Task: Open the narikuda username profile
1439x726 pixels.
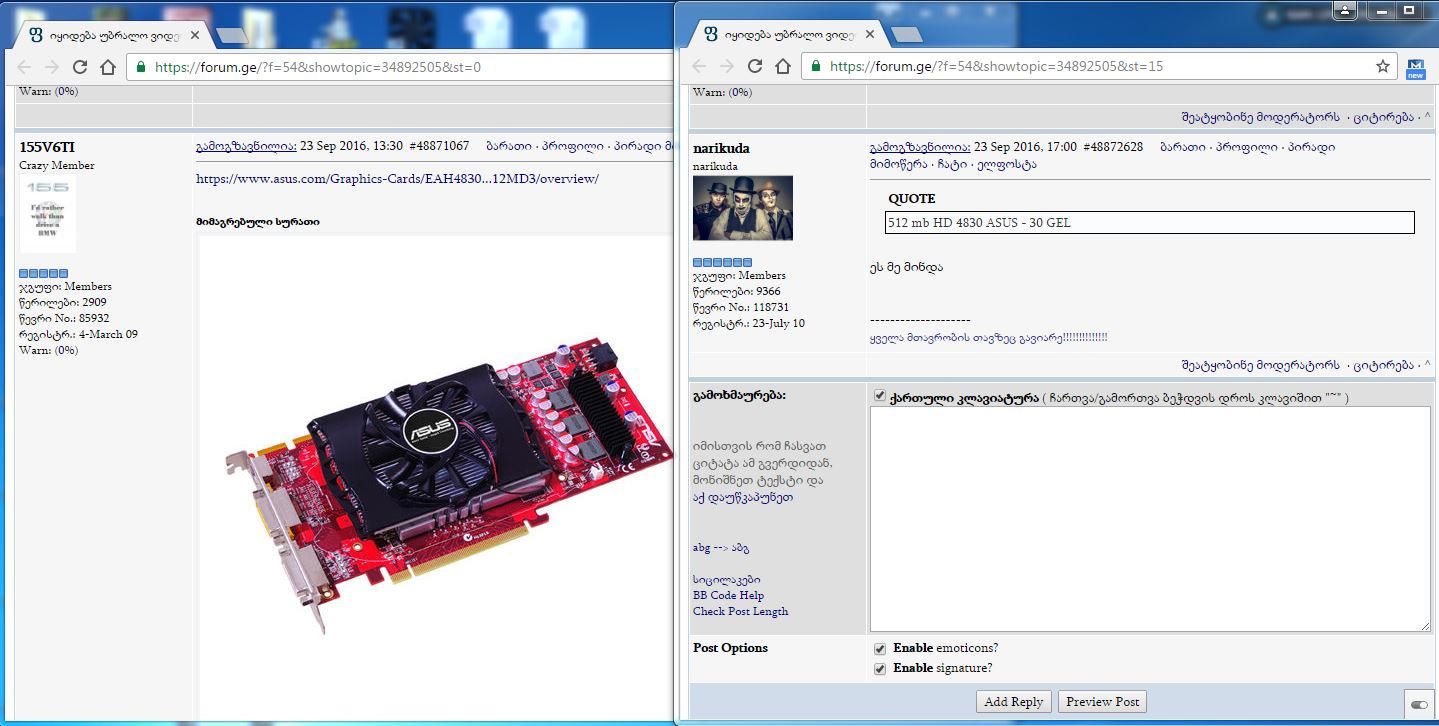Action: click(x=721, y=148)
